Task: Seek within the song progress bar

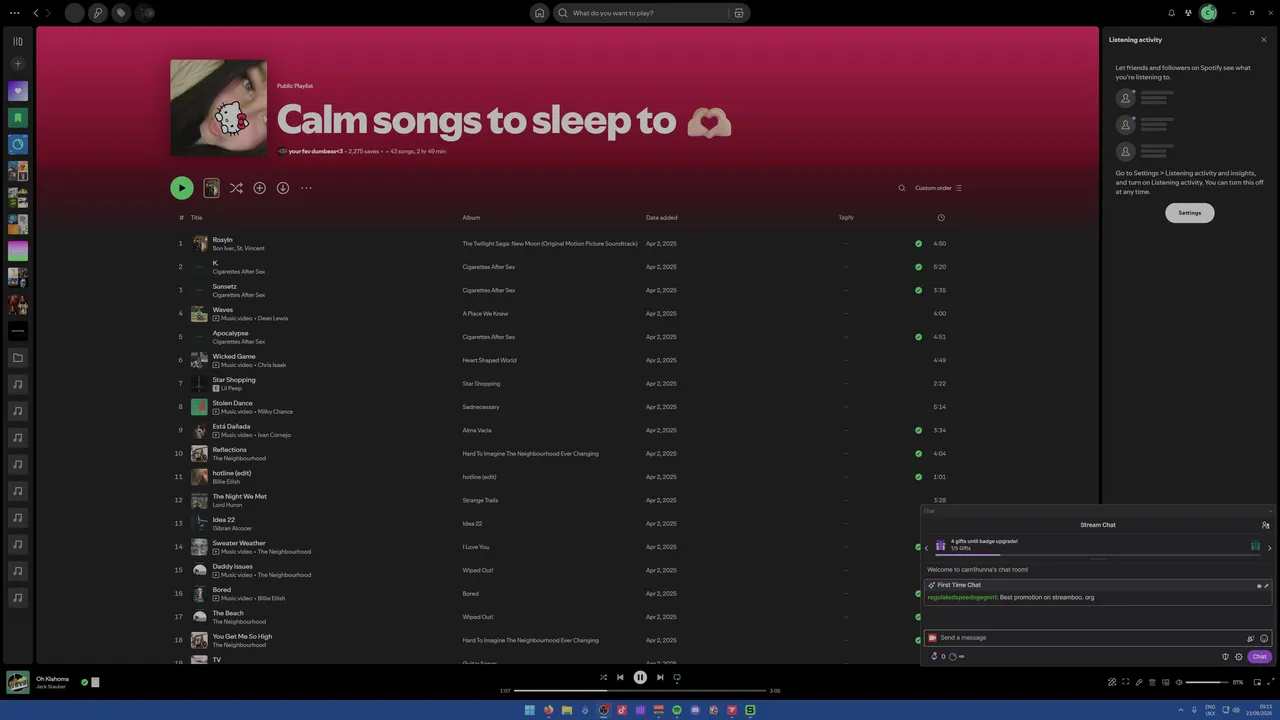Action: (x=640, y=690)
